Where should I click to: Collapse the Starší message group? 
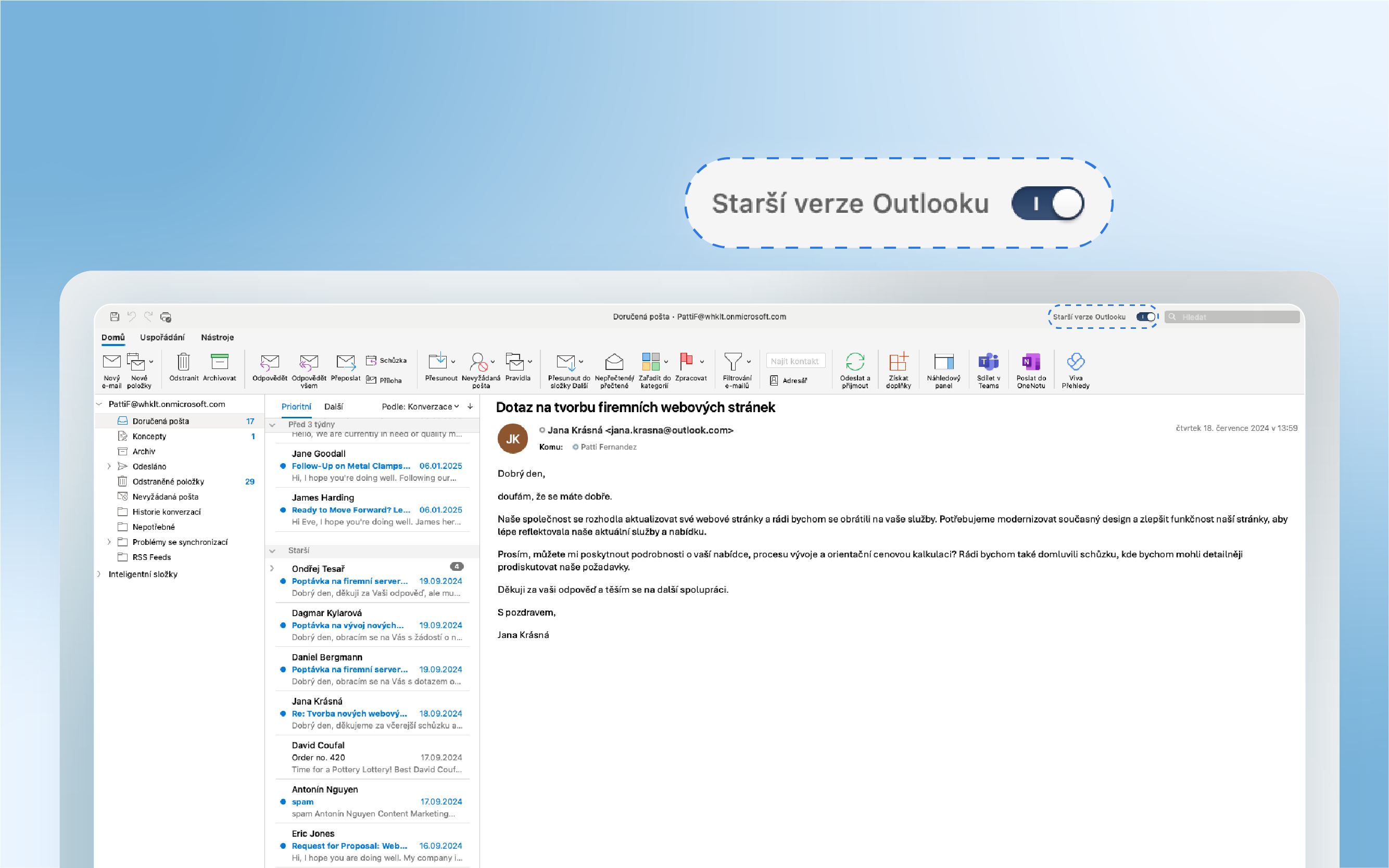pos(272,551)
